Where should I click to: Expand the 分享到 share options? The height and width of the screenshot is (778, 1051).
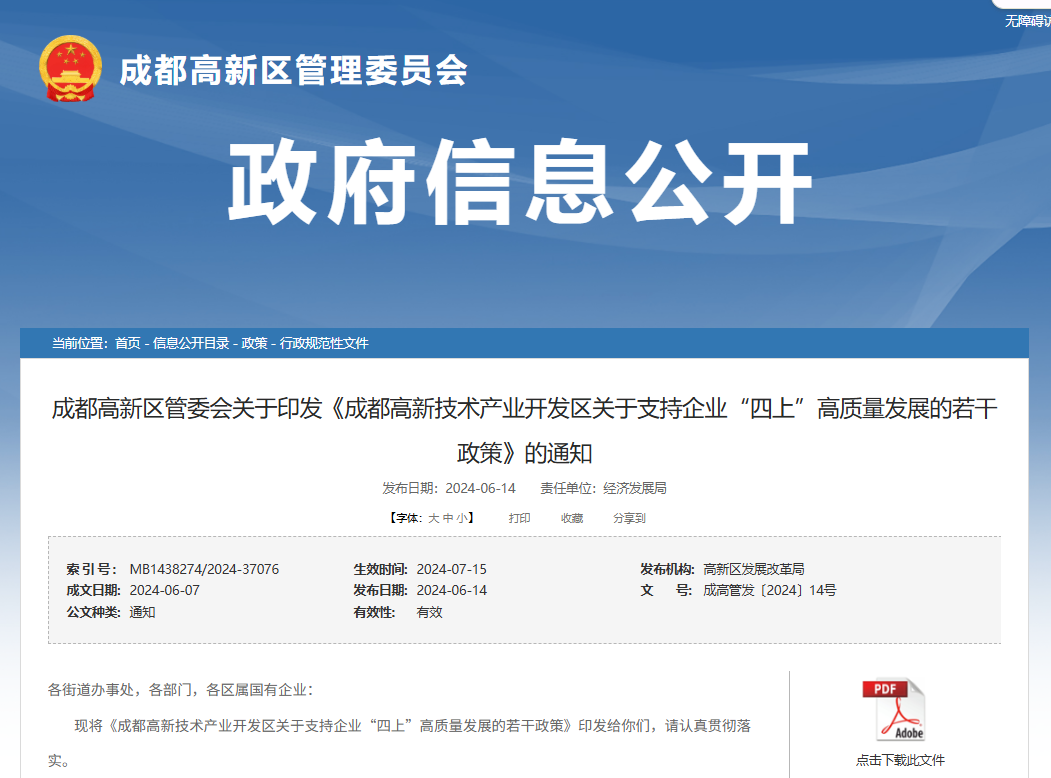628,517
